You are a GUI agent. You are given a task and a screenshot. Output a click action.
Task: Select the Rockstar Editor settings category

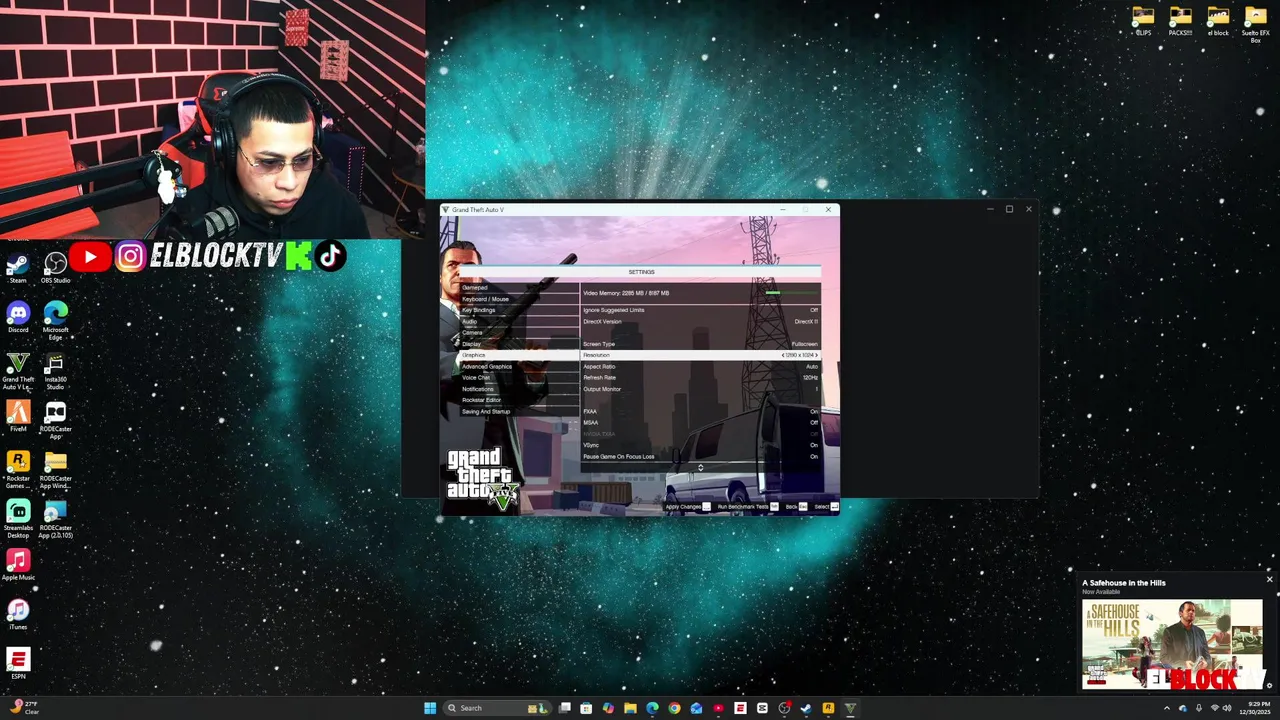[x=518, y=400]
